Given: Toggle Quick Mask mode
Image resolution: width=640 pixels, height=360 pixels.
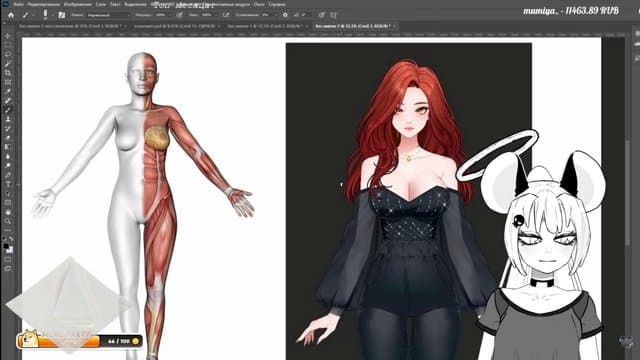Looking at the screenshot, I should [x=8, y=259].
